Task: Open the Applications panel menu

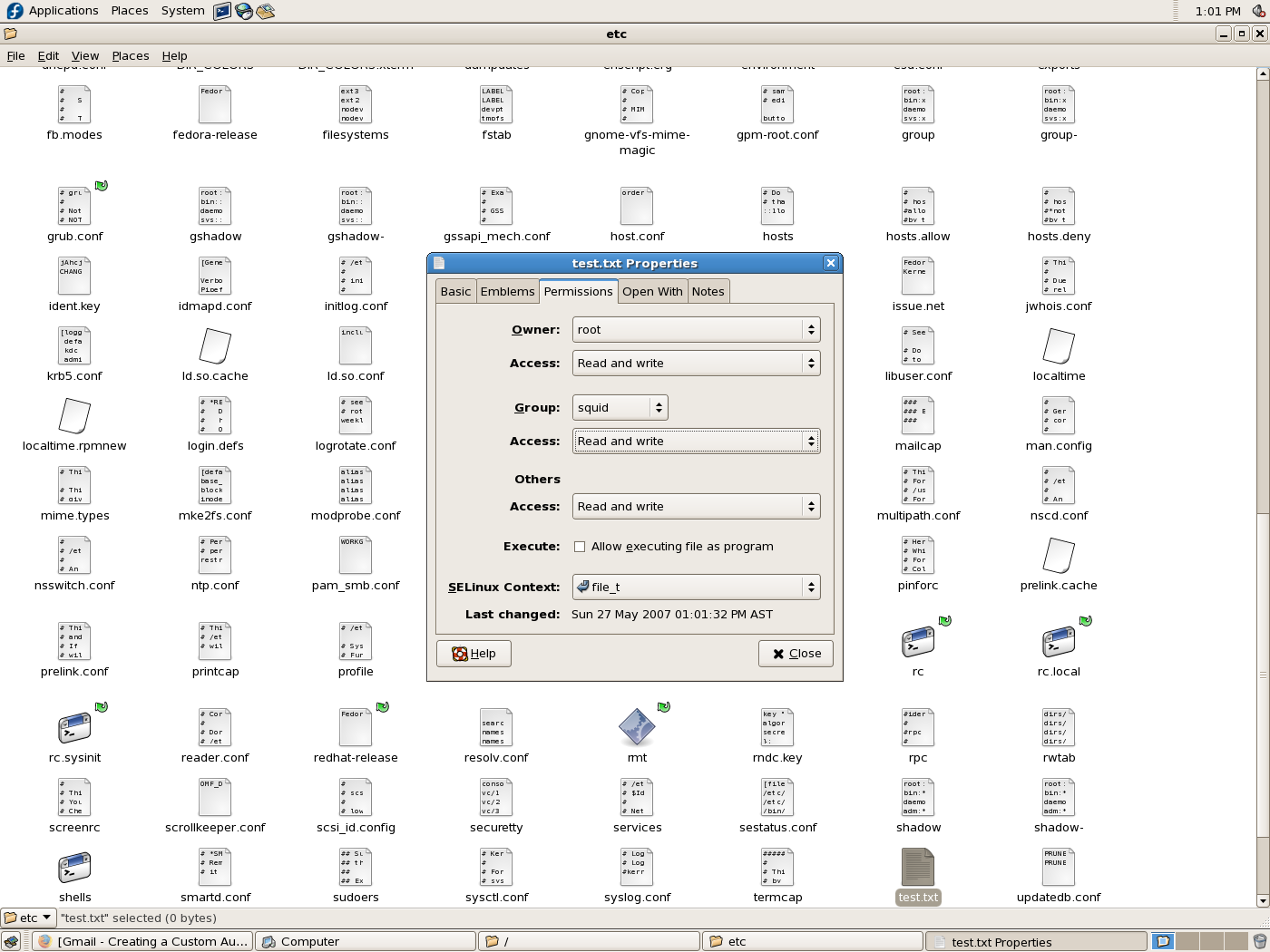Action: [63, 11]
